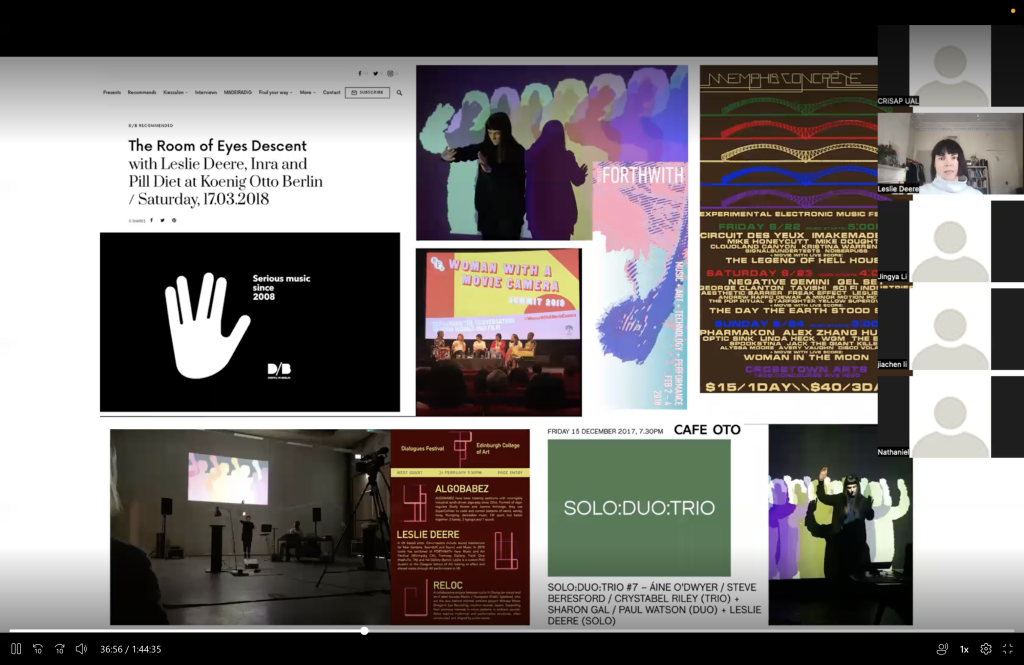This screenshot has width=1024, height=665.
Task: Click the SOLO:DUO:TRIO #7 lineup caption
Action: [654, 604]
